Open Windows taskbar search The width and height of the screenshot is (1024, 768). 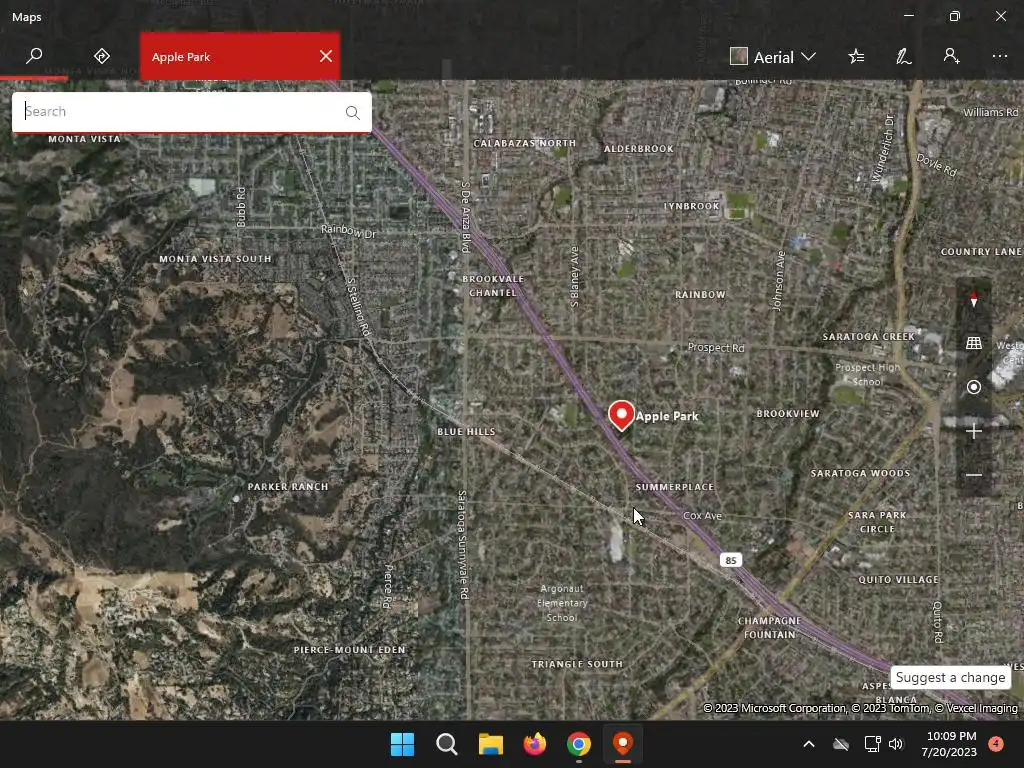[x=447, y=744]
